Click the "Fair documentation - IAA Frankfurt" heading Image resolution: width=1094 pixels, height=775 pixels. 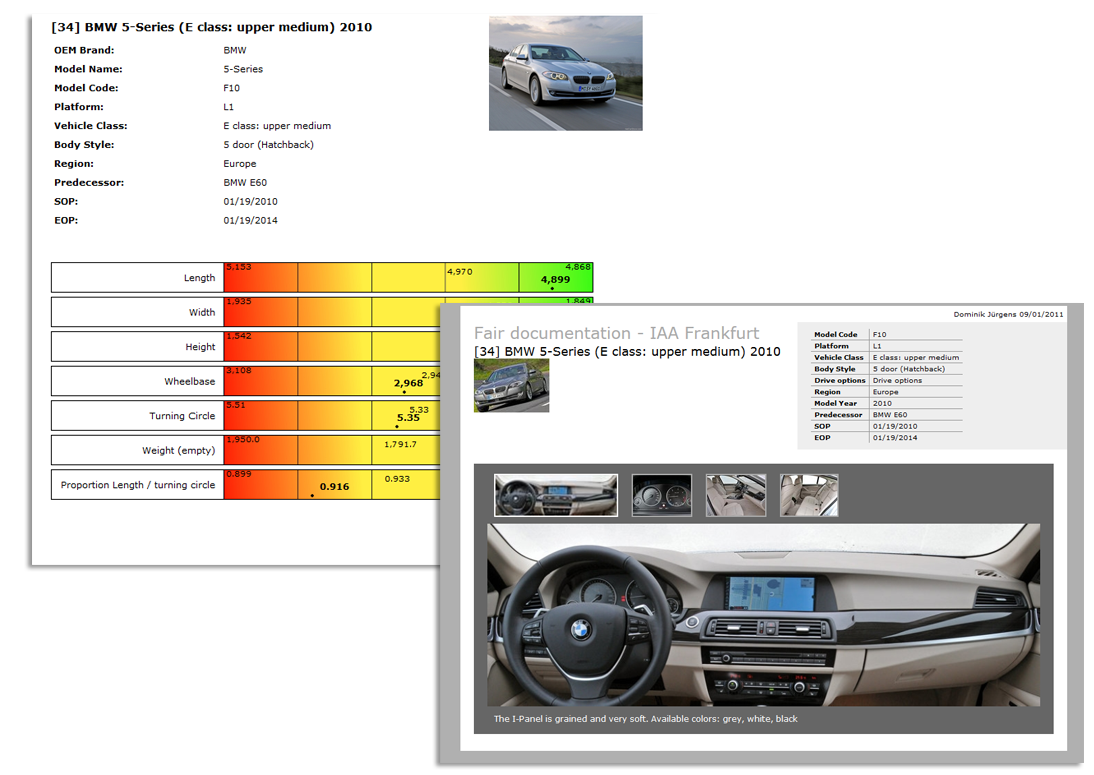(x=617, y=333)
